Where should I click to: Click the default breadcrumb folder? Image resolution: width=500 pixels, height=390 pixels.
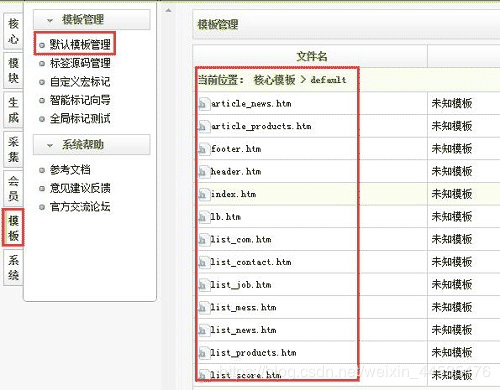tap(328, 80)
